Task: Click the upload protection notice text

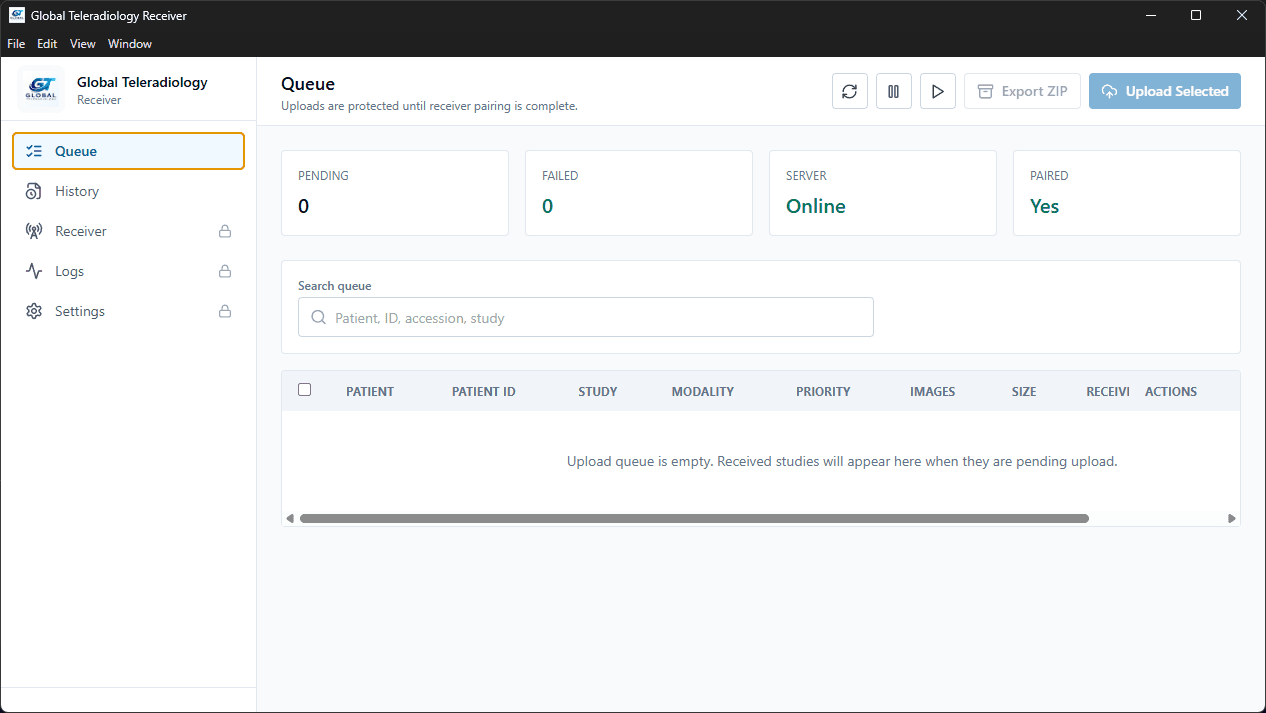Action: [x=429, y=106]
